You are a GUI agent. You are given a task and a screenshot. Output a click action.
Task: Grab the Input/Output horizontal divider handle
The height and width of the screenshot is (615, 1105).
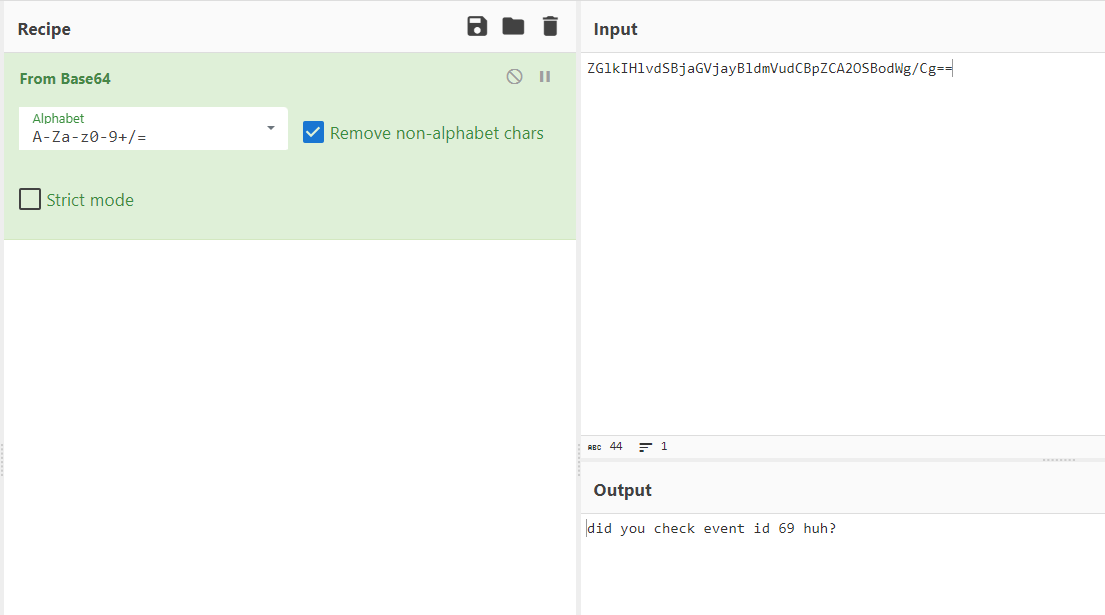point(1058,460)
